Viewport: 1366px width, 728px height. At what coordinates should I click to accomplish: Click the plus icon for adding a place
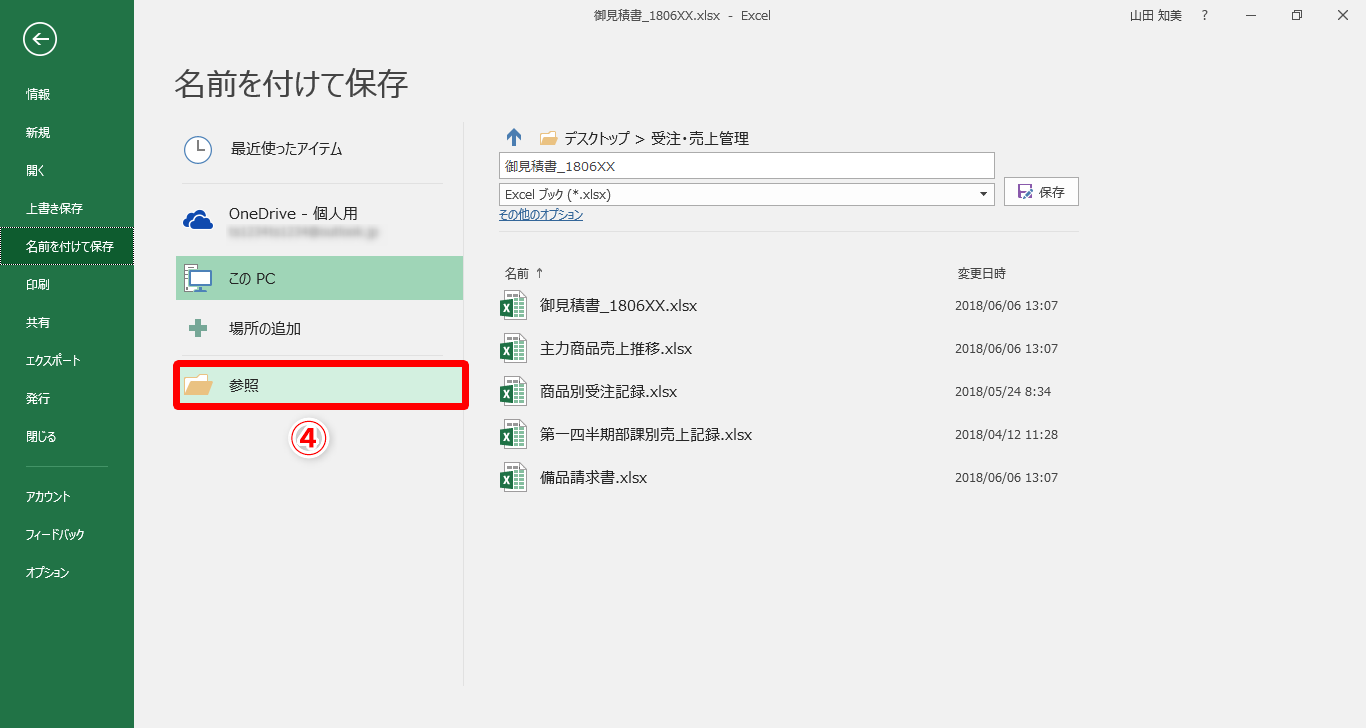click(198, 328)
